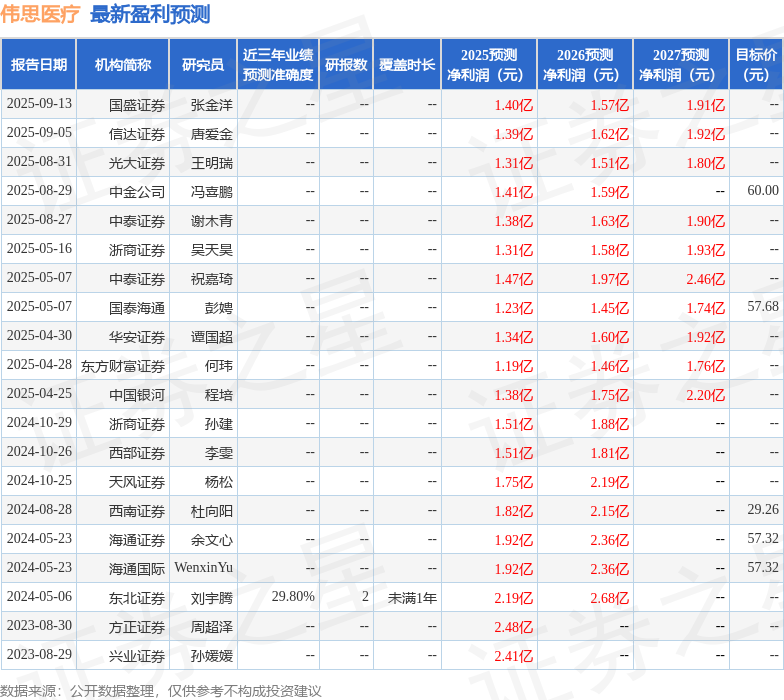The image size is (784, 700).
Task: Click target price 60.00
Action: click(x=763, y=190)
